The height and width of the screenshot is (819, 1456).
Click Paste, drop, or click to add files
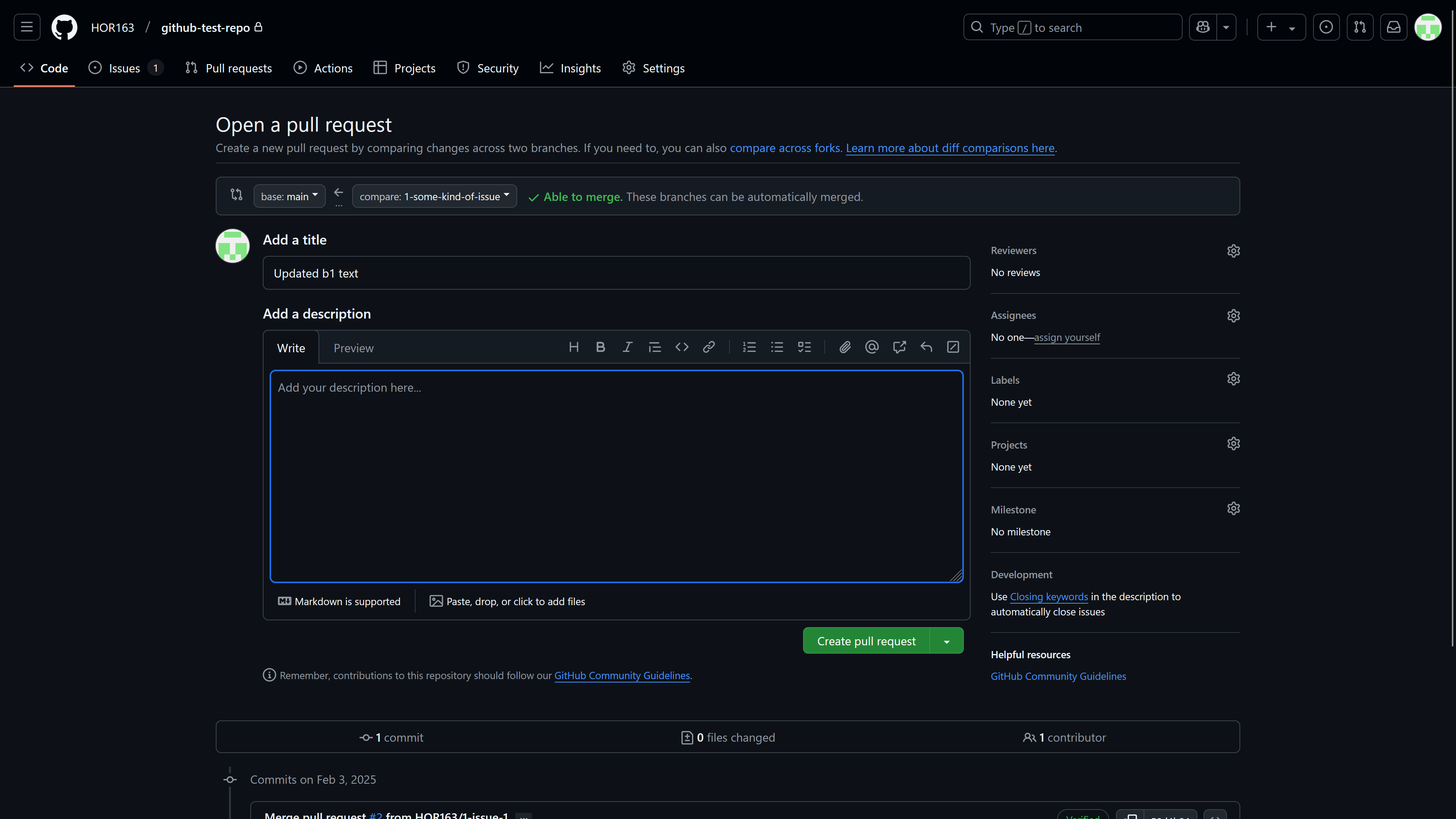click(x=507, y=601)
